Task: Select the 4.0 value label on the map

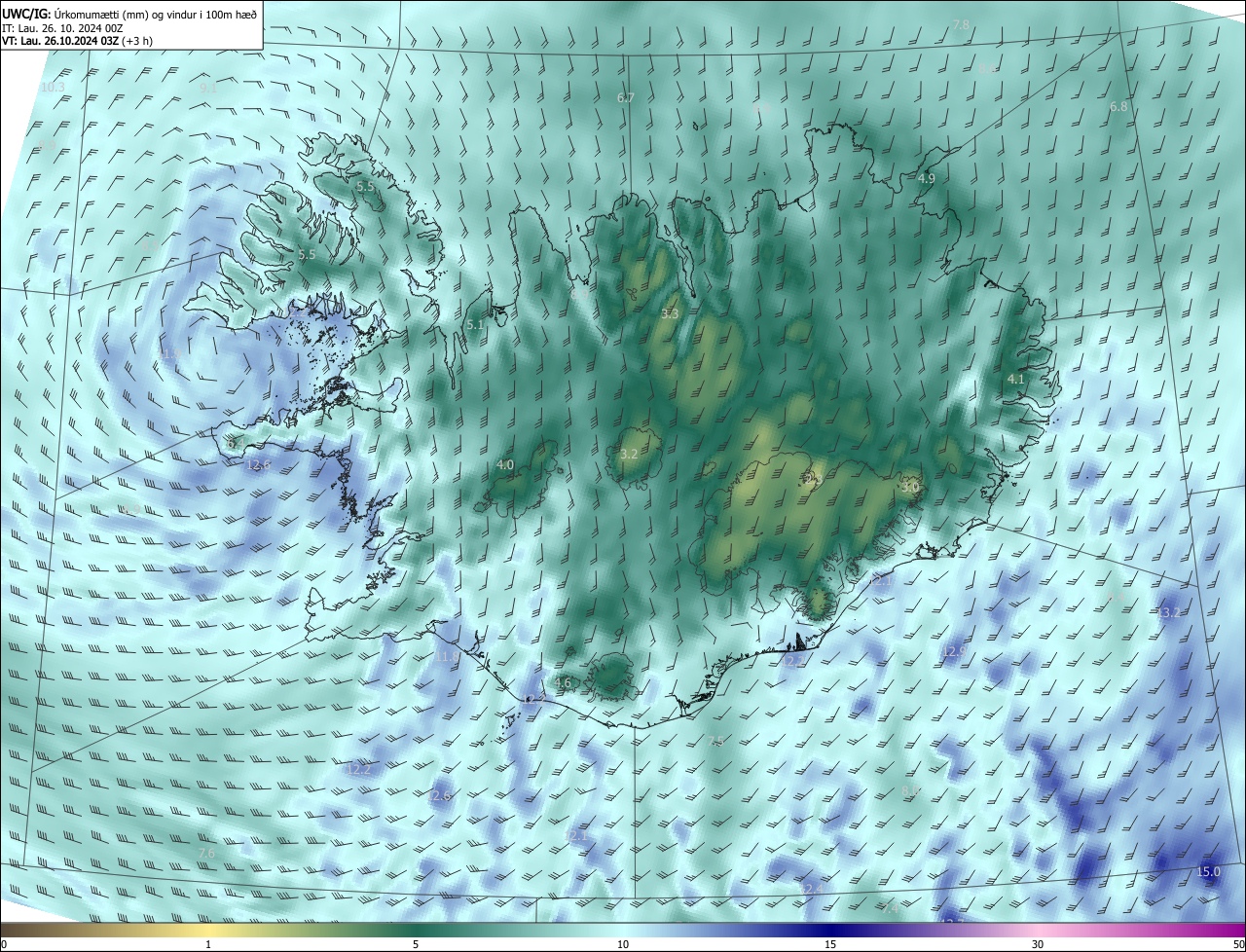Action: click(505, 465)
